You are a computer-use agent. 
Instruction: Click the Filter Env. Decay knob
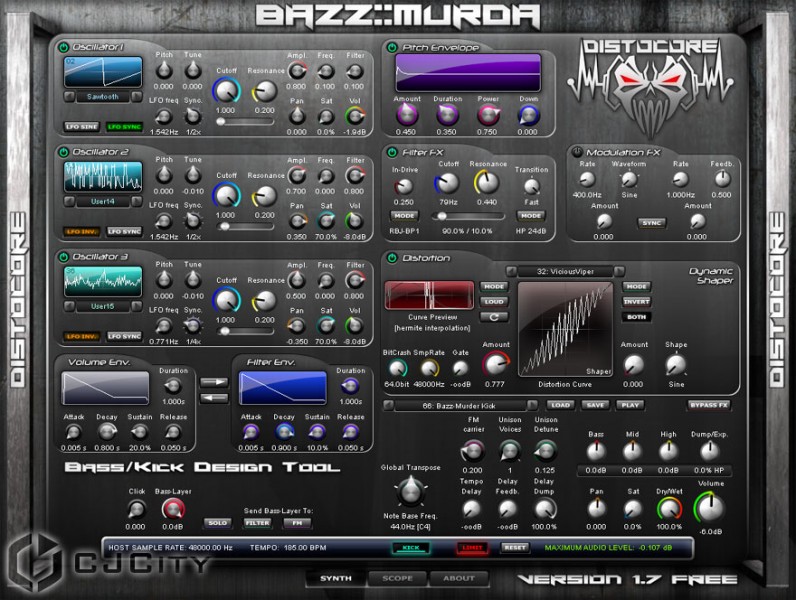(x=283, y=432)
